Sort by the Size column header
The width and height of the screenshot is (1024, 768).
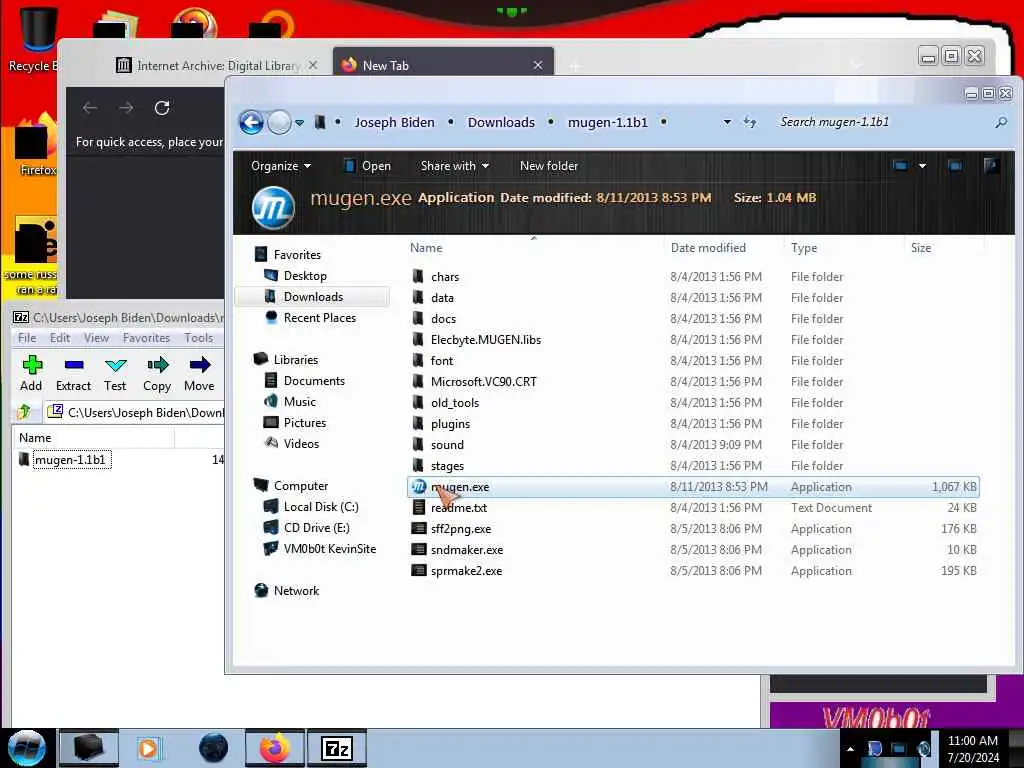pos(921,248)
